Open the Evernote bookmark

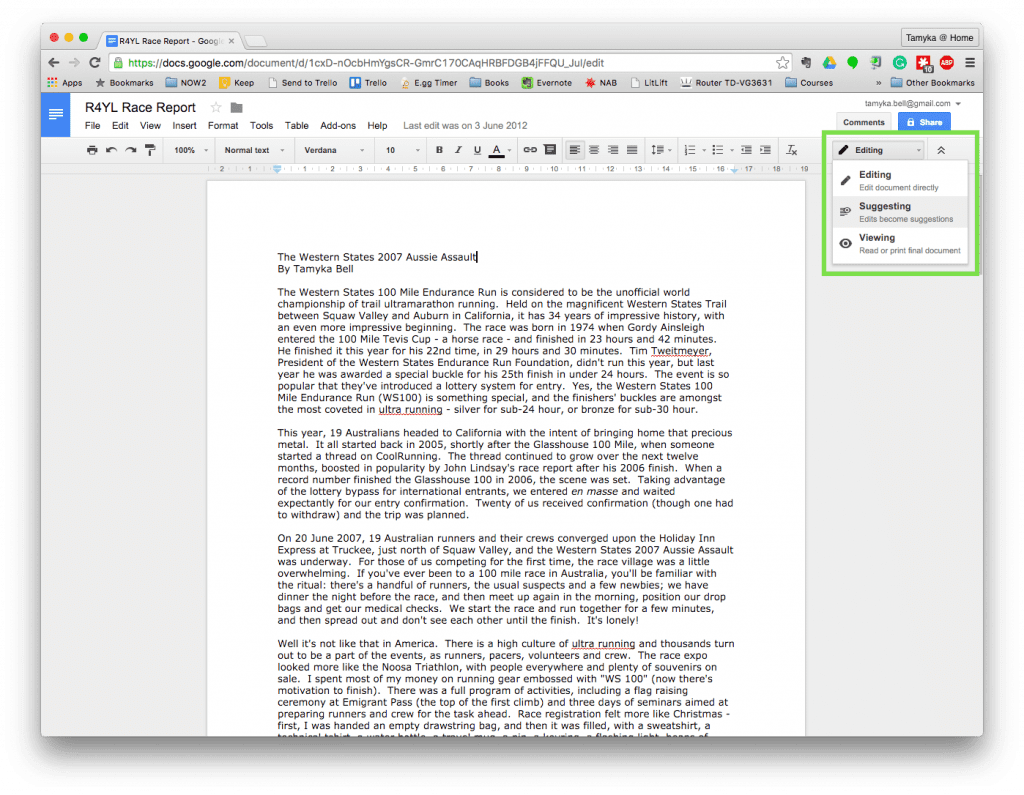pyautogui.click(x=547, y=83)
